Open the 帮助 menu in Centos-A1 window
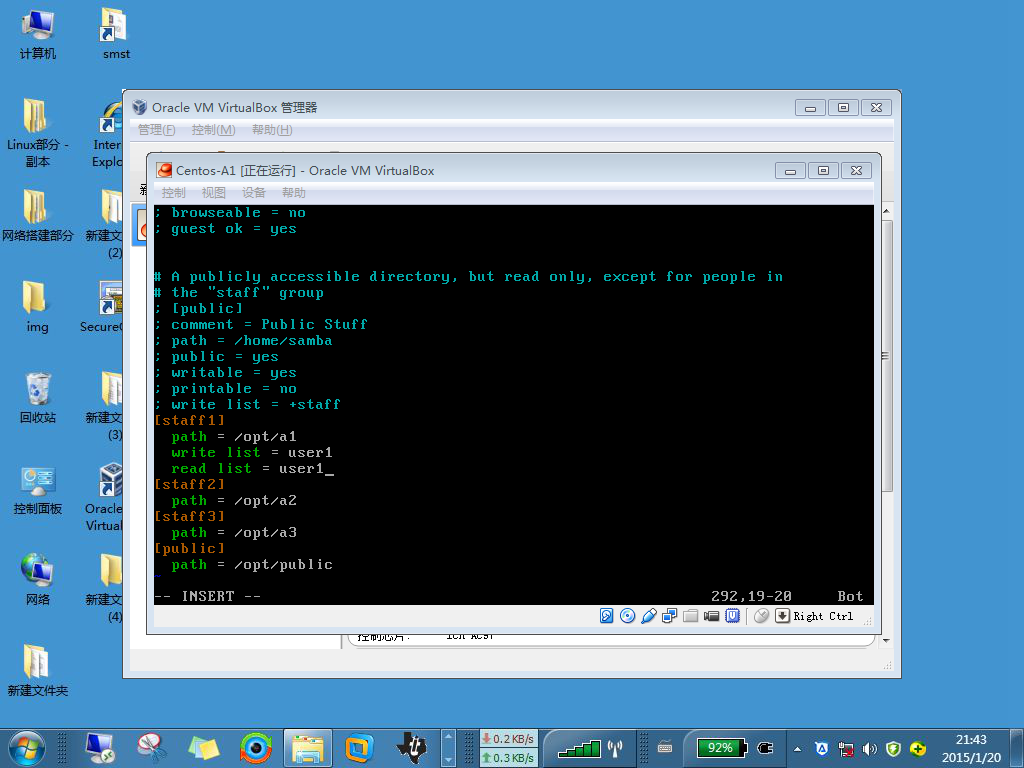Screen dimensions: 1024x768 [x=293, y=193]
